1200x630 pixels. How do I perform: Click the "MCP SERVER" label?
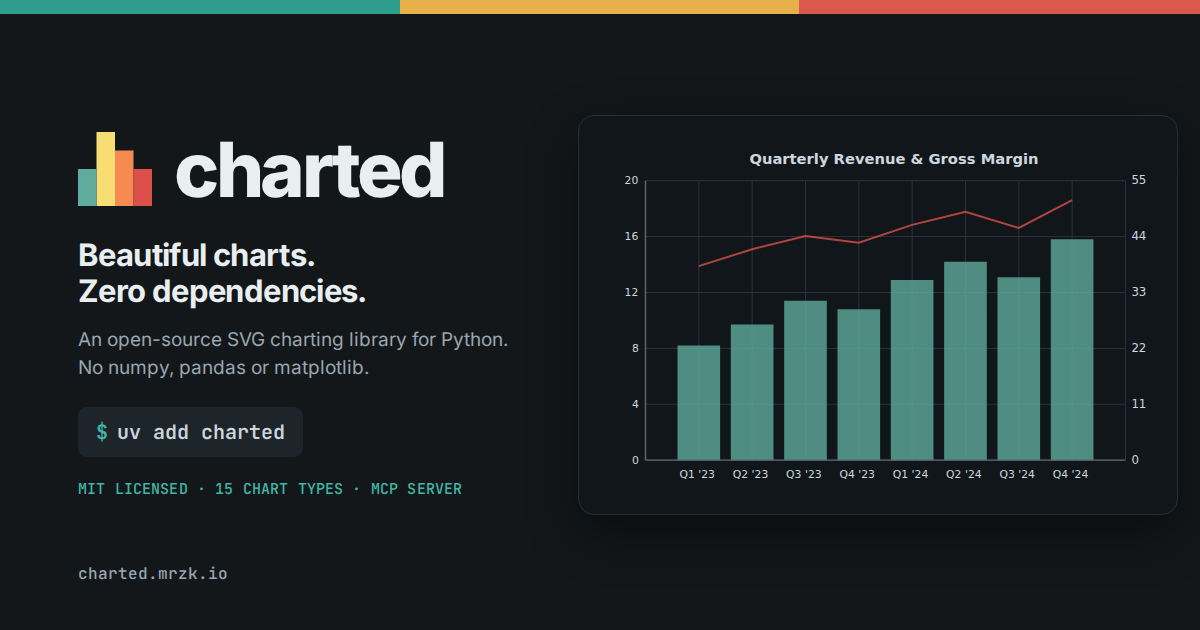click(416, 489)
